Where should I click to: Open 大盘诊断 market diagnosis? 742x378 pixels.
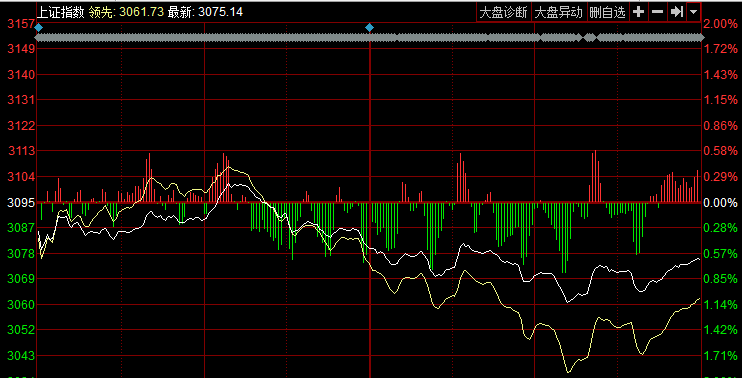click(x=504, y=12)
